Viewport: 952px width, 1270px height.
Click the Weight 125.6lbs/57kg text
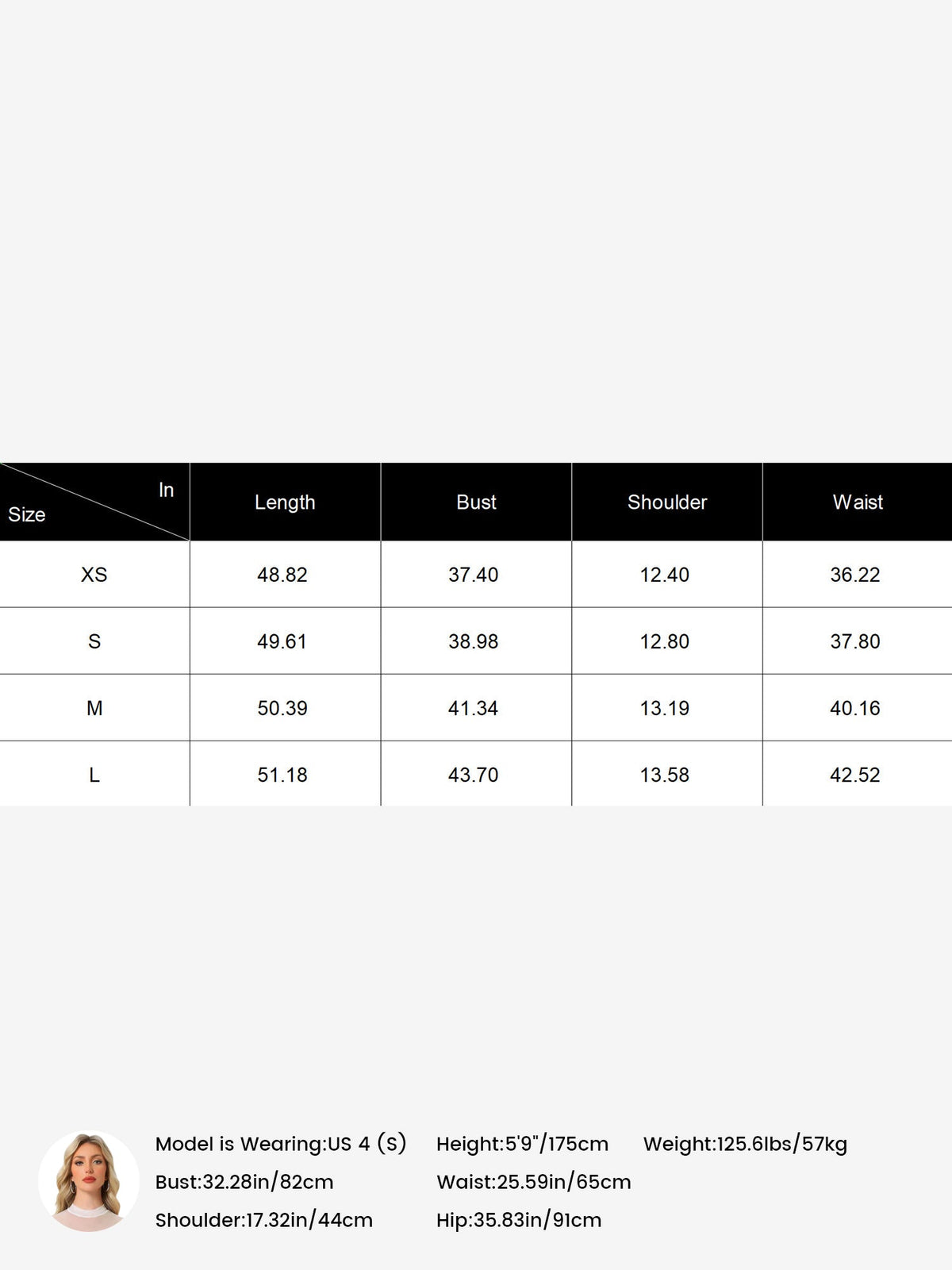click(x=745, y=1144)
